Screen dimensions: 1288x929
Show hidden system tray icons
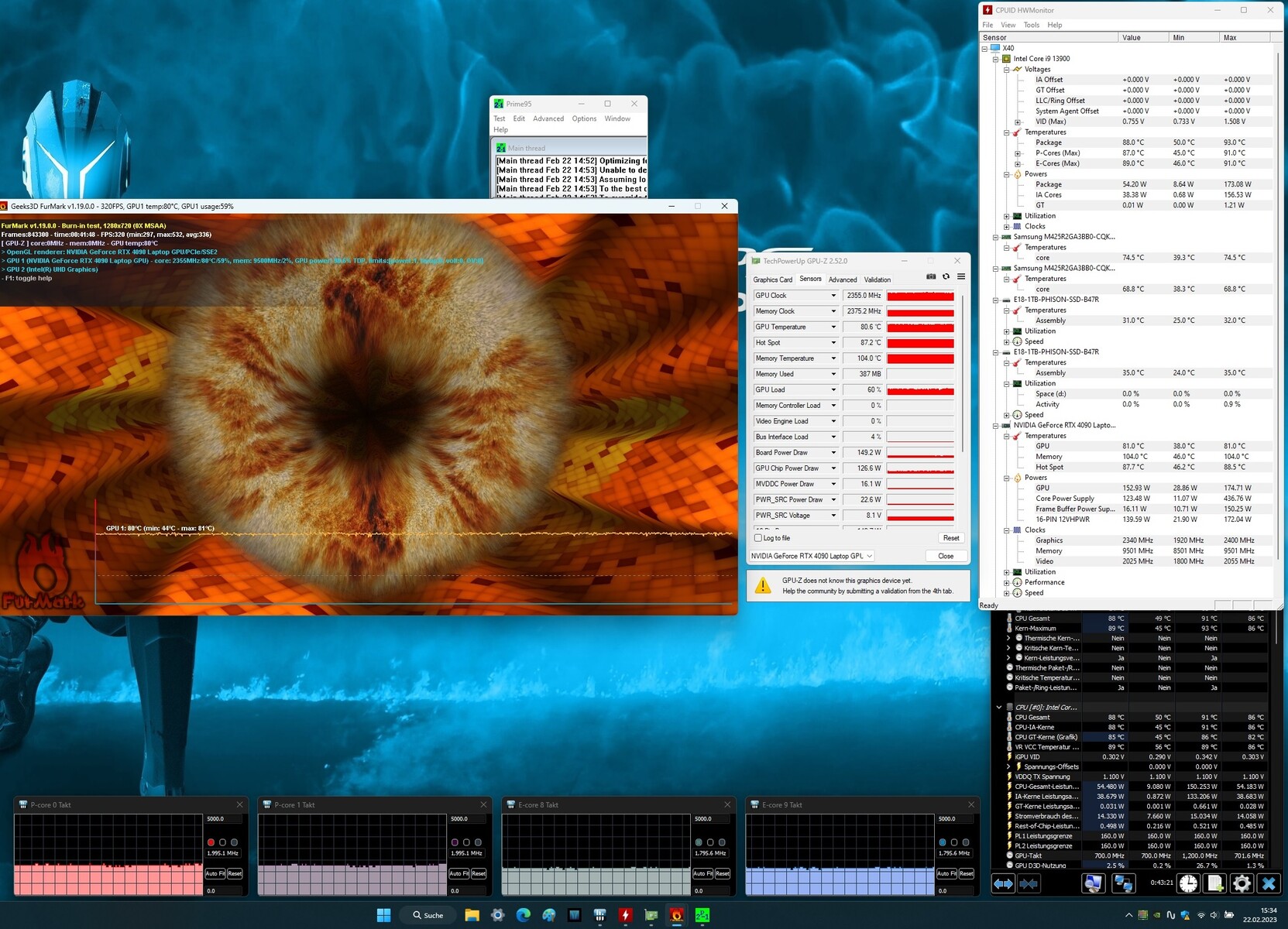(1128, 915)
